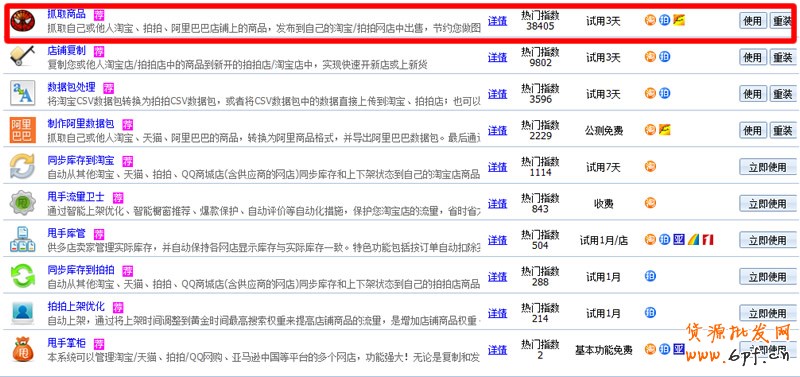This screenshot has height=377, width=800.
Task: View 详情 for 制作阿里数据包
Action: click(x=497, y=131)
